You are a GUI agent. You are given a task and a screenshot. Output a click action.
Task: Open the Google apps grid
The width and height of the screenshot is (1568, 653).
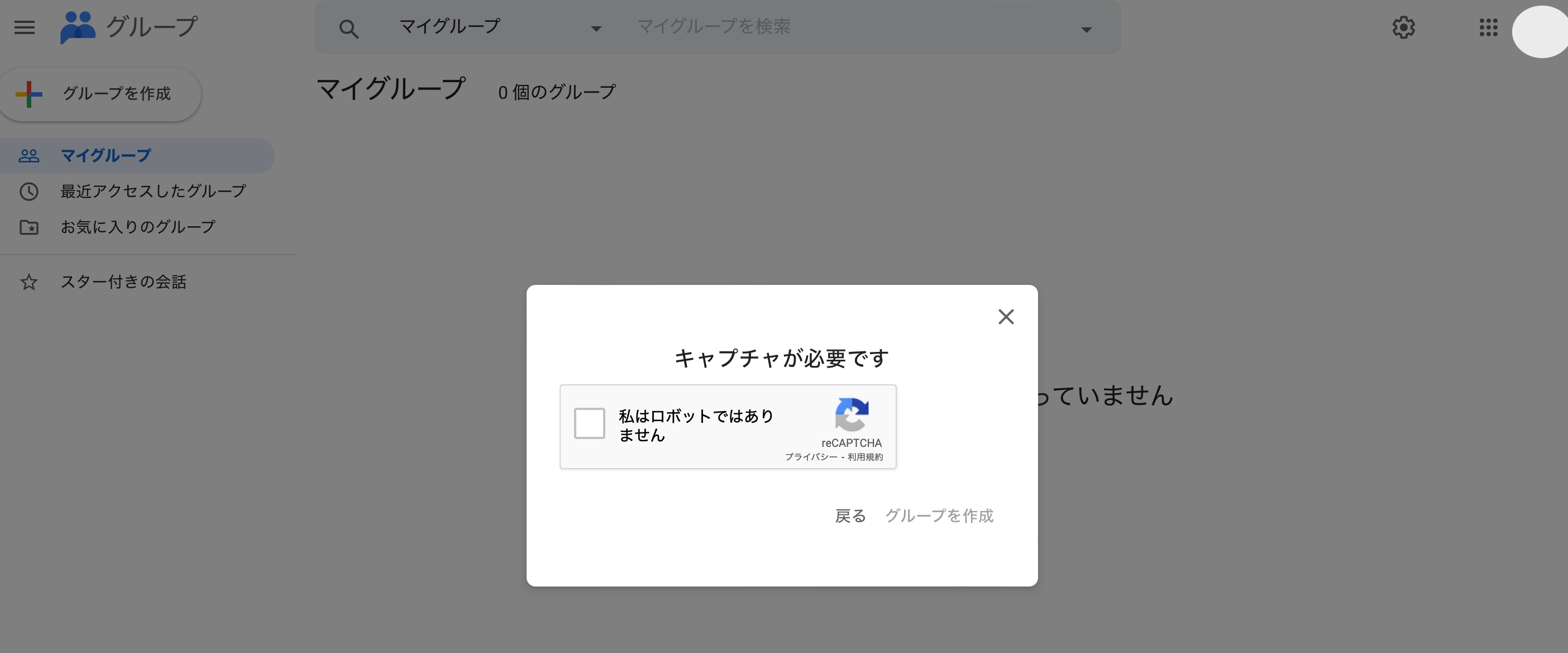pos(1488,27)
